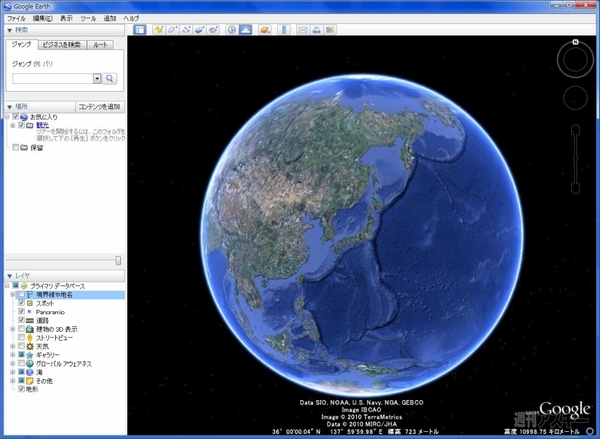Uncheck the Panoramio layer checkbox
This screenshot has height=439, width=600.
click(x=21, y=312)
